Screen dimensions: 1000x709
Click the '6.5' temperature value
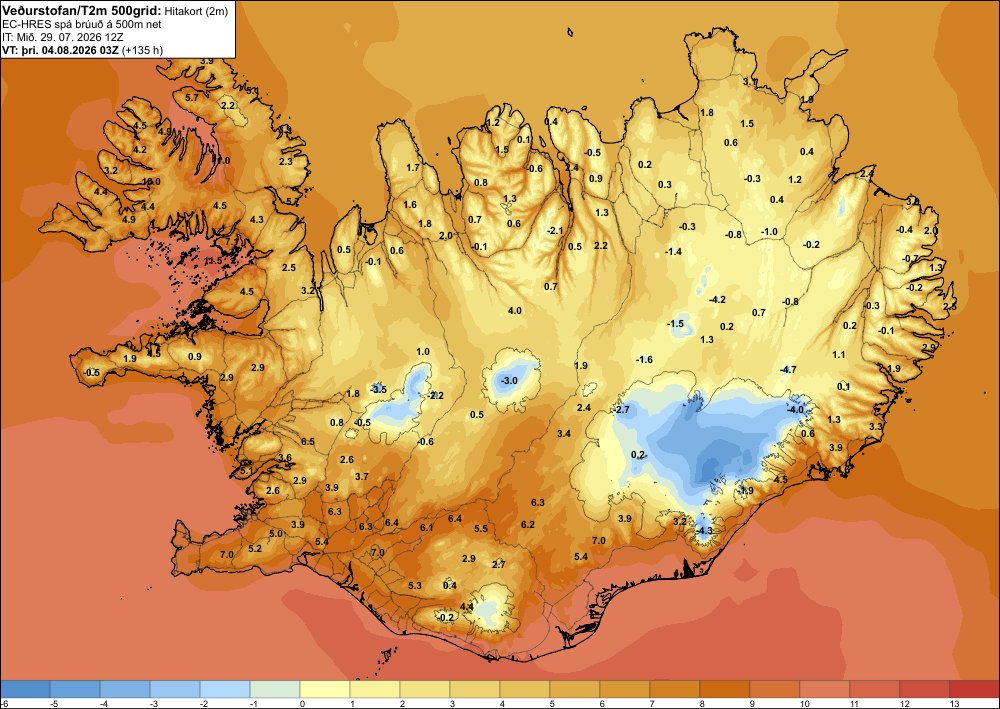tap(308, 442)
